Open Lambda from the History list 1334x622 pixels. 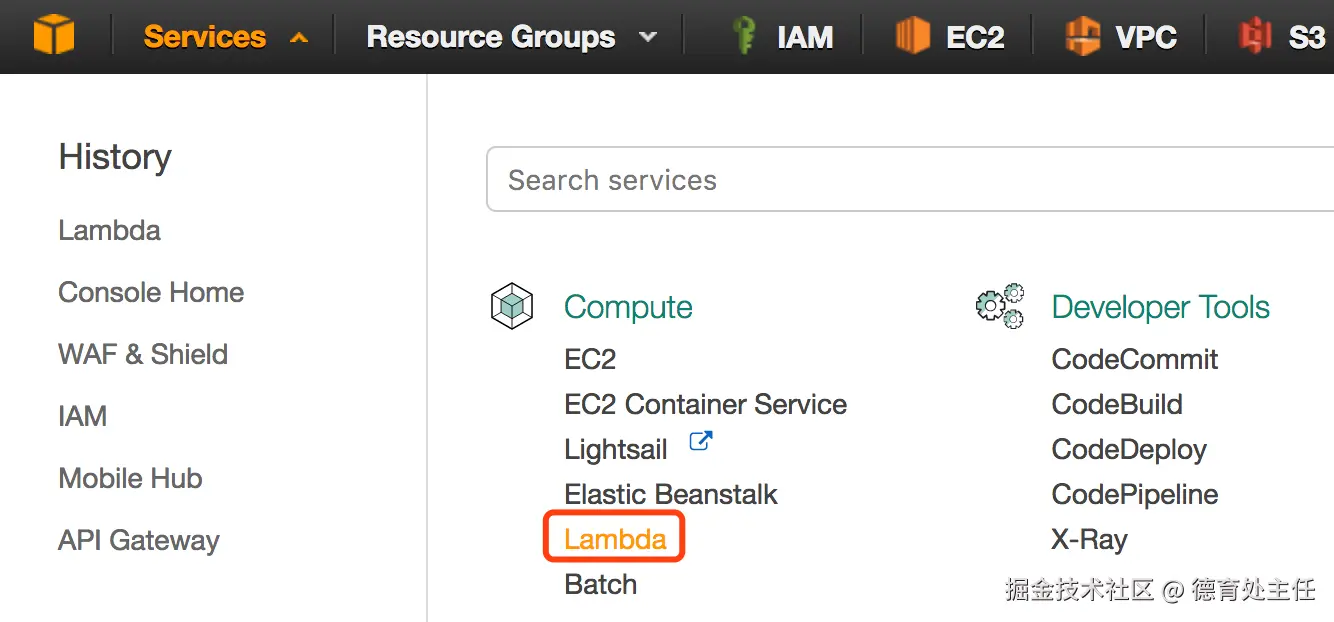[x=109, y=230]
